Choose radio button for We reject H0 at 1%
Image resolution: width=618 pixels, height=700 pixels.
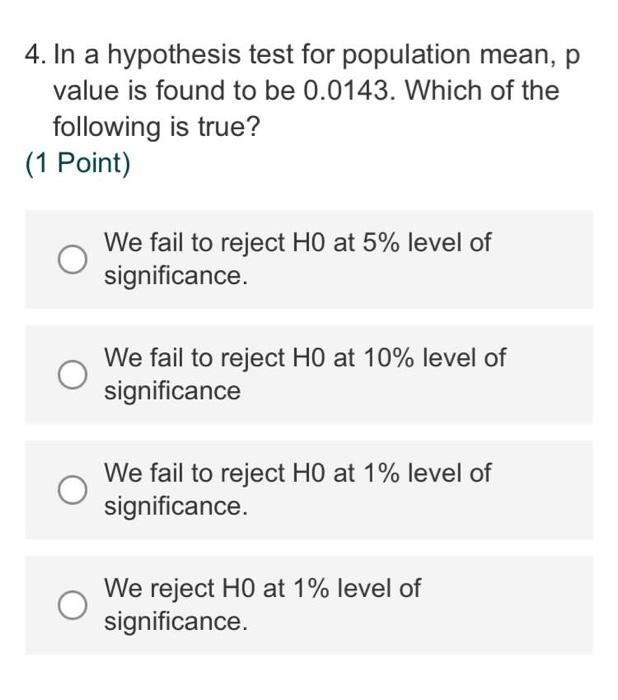[x=72, y=605]
